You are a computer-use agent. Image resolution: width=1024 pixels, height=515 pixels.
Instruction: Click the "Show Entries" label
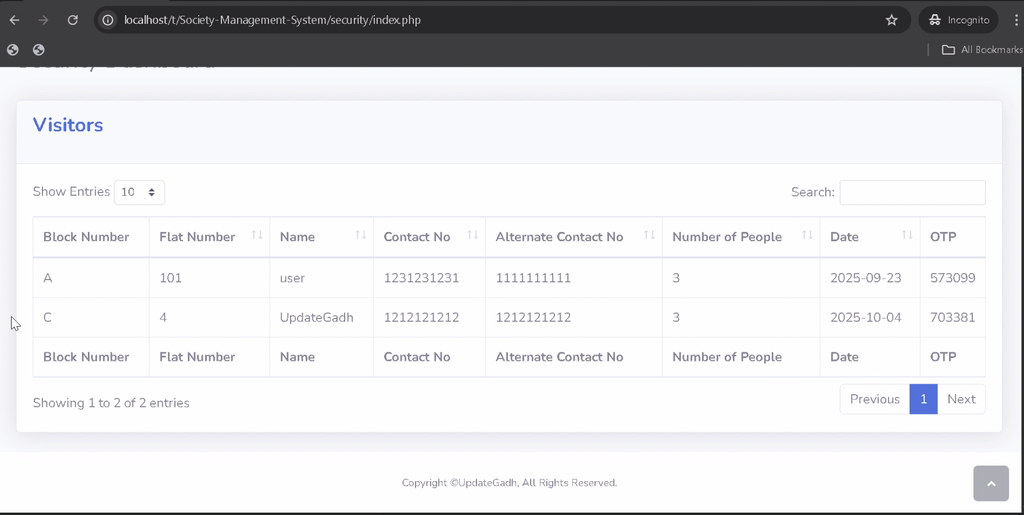click(x=71, y=191)
